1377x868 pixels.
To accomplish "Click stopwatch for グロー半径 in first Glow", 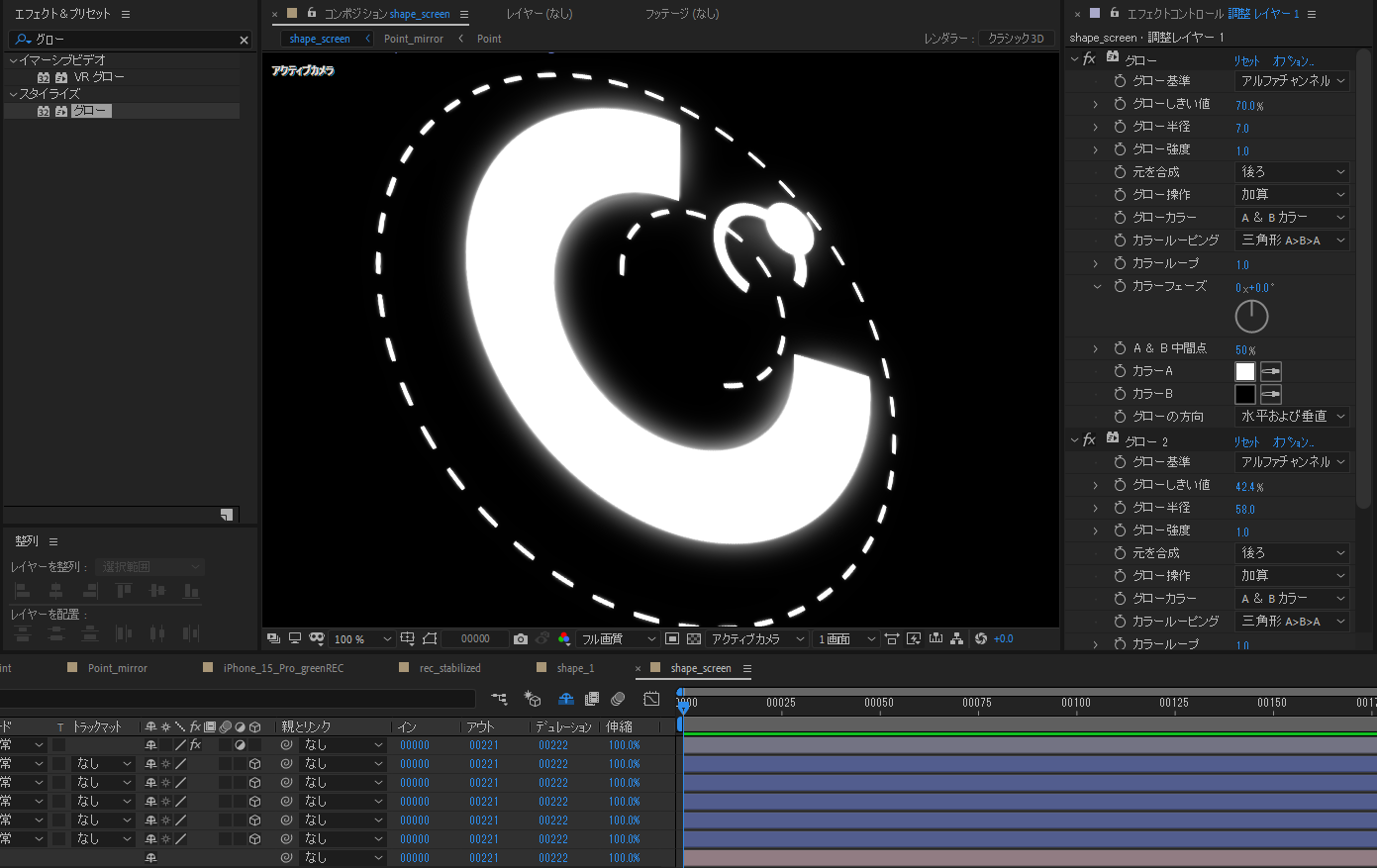I will 1120,127.
